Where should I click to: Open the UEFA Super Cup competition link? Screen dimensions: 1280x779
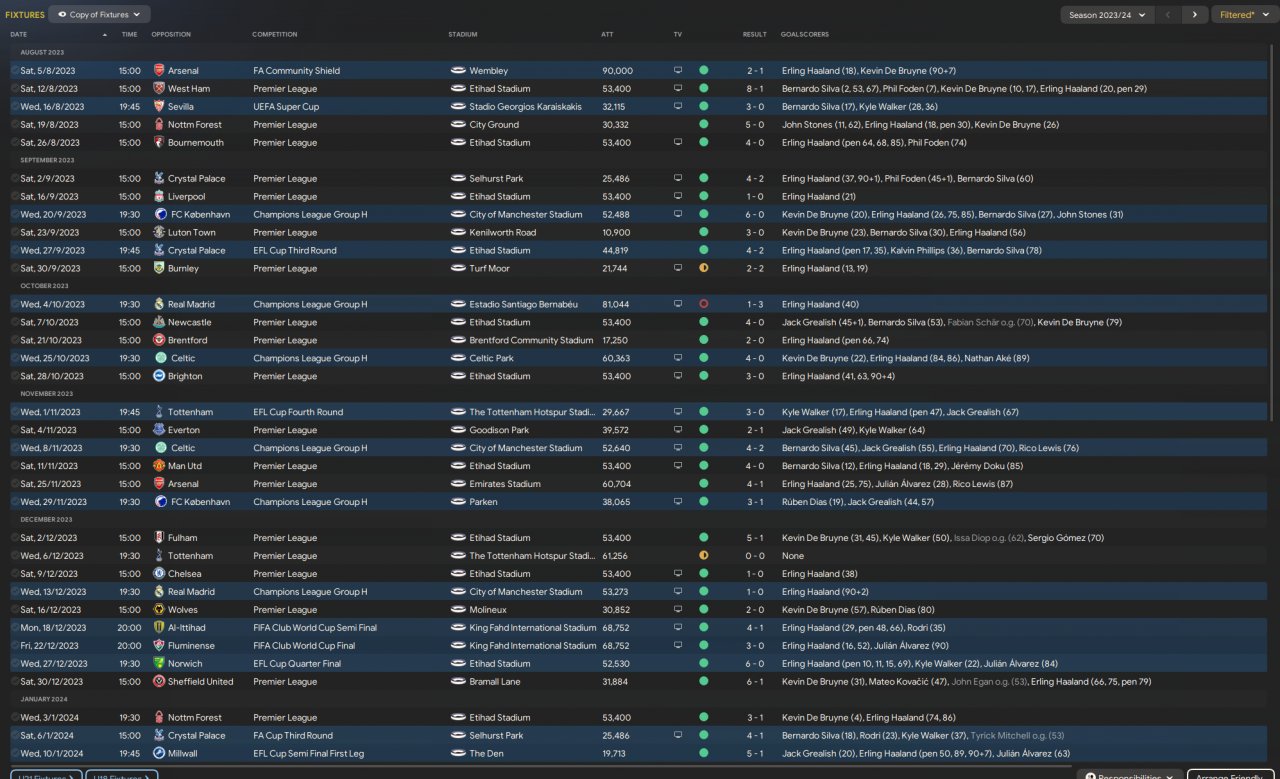pos(285,107)
